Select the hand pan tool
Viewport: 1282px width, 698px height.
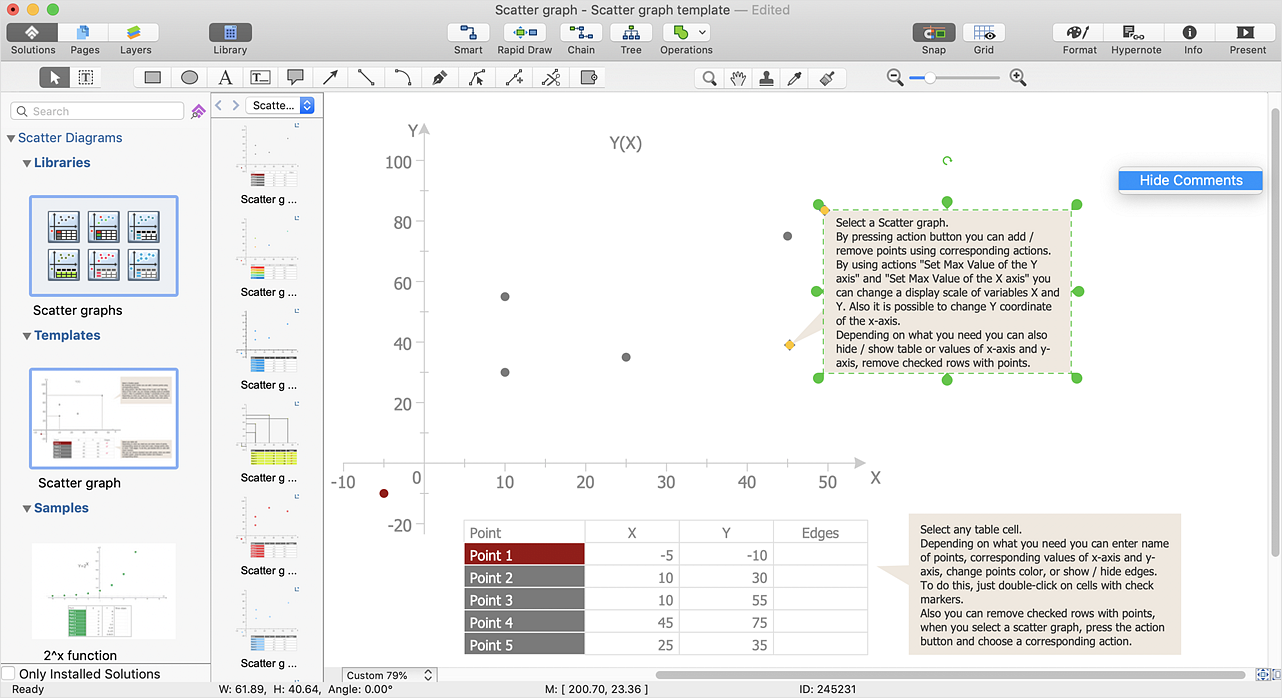point(738,77)
